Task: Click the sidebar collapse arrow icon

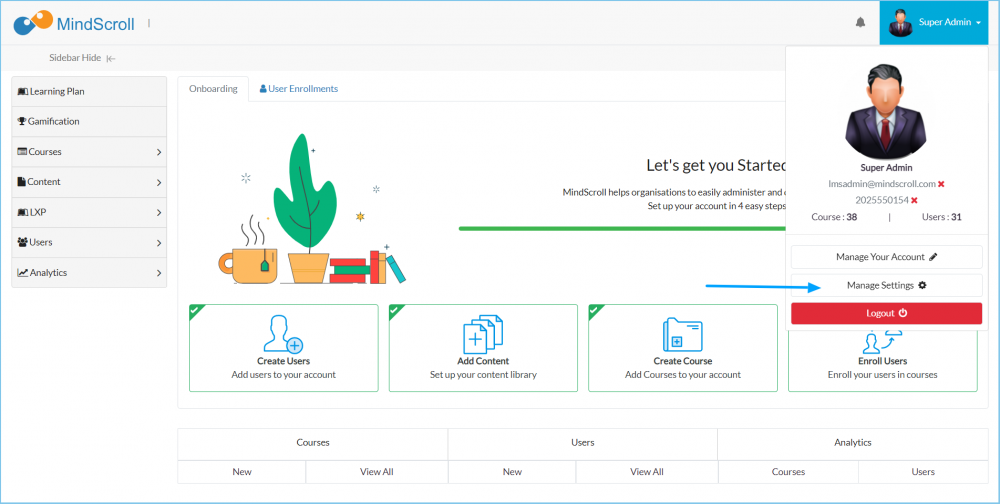Action: pyautogui.click(x=111, y=58)
